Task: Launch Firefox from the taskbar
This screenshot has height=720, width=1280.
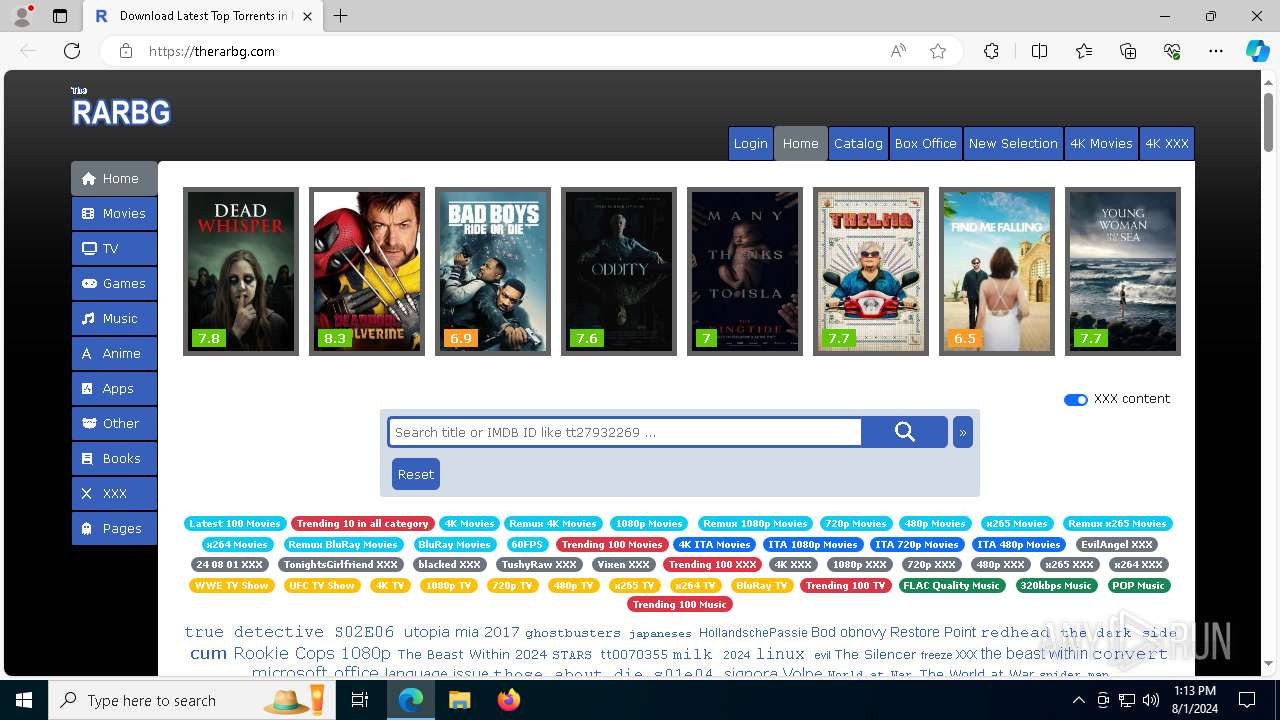Action: tap(509, 700)
